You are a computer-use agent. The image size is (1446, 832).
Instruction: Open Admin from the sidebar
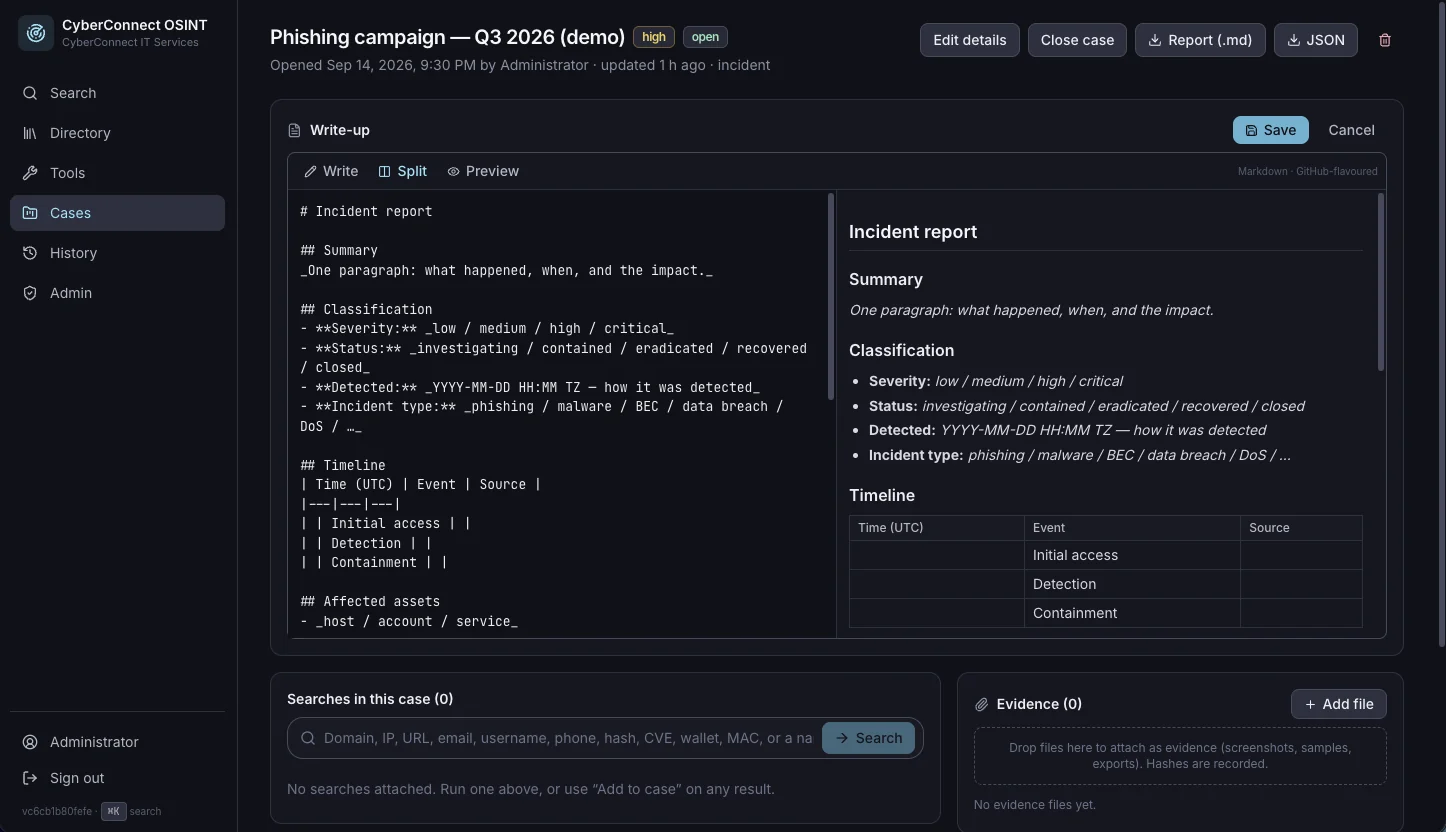pyautogui.click(x=117, y=293)
